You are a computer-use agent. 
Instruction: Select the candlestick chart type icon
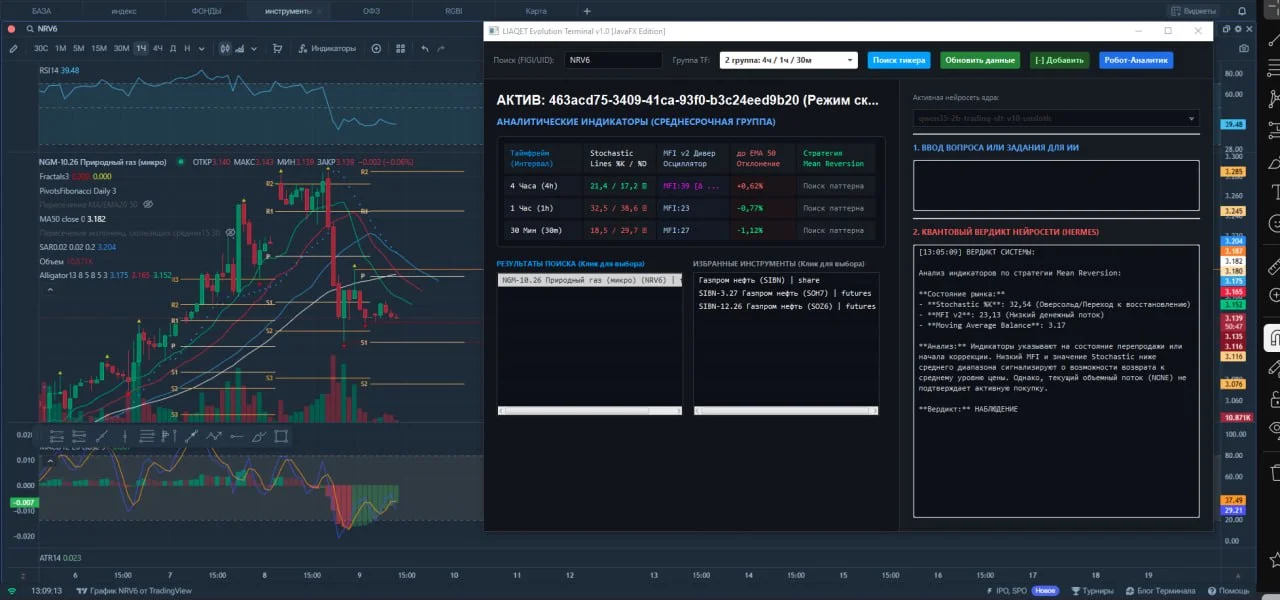pyautogui.click(x=225, y=48)
